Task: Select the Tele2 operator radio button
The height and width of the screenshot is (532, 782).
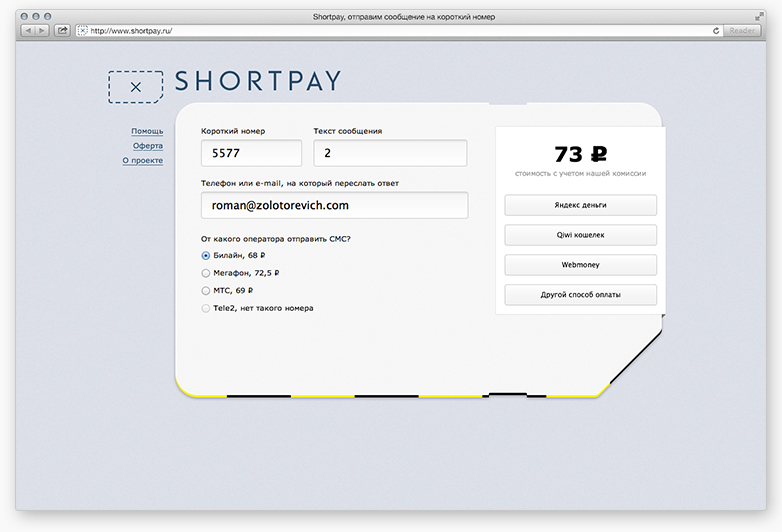Action: (205, 309)
